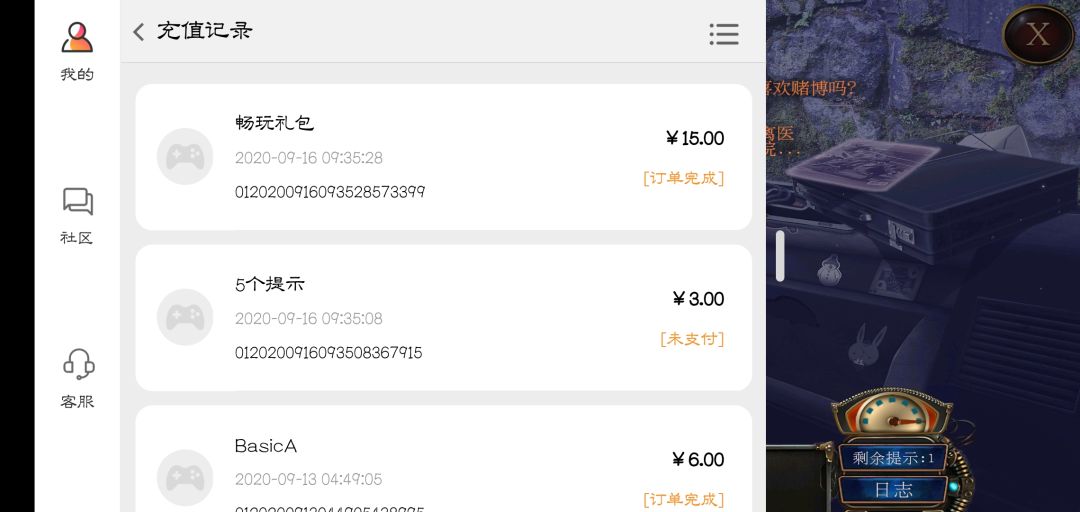Close the game overlay with X button

[x=1038, y=35]
